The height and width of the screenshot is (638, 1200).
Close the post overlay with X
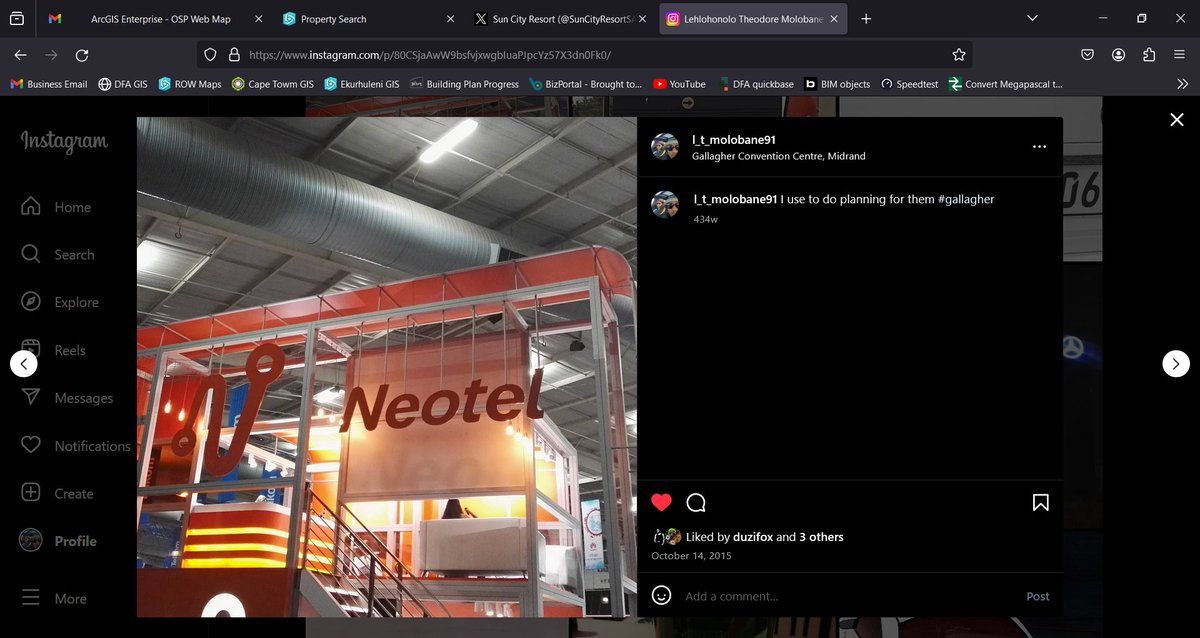(1177, 119)
